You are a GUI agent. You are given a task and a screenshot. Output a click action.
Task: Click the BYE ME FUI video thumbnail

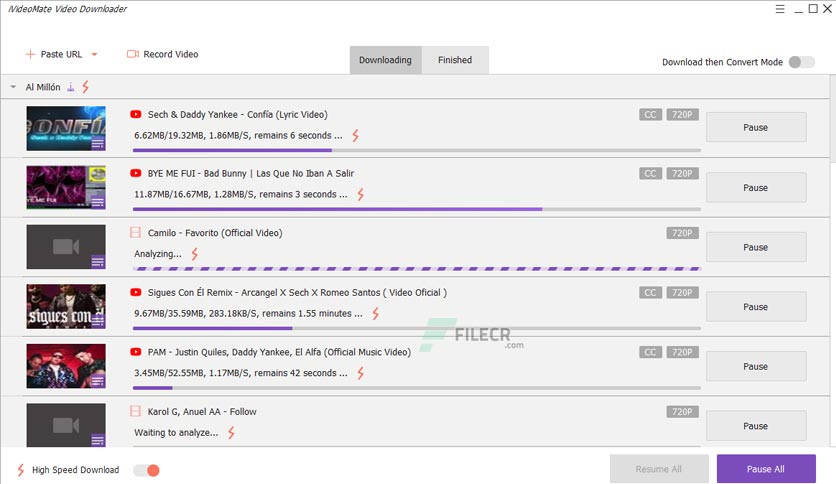pos(66,187)
